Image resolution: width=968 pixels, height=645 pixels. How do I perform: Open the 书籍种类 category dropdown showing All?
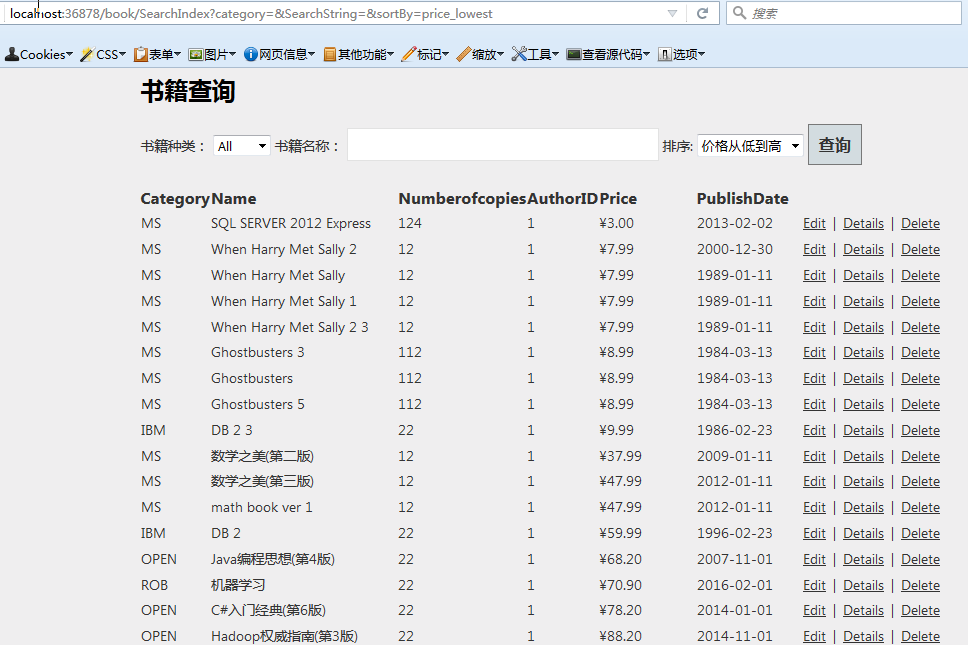[241, 146]
